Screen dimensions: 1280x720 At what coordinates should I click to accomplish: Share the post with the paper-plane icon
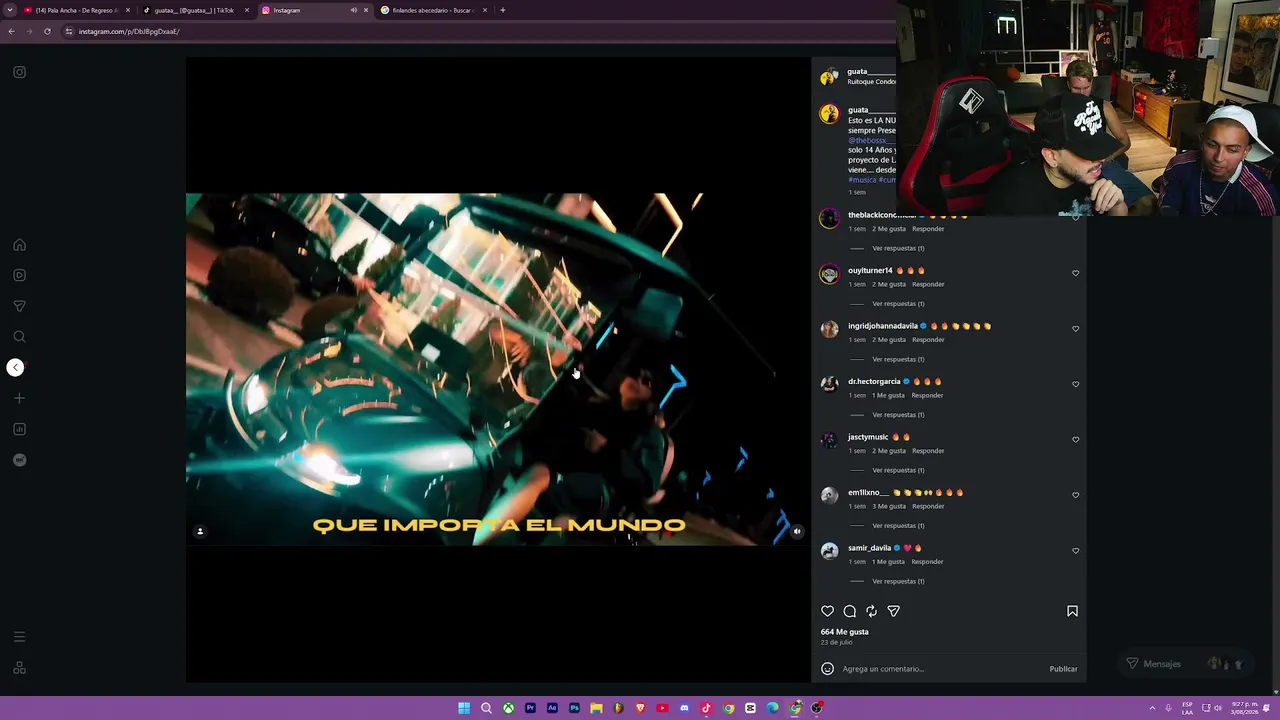pyautogui.click(x=893, y=611)
